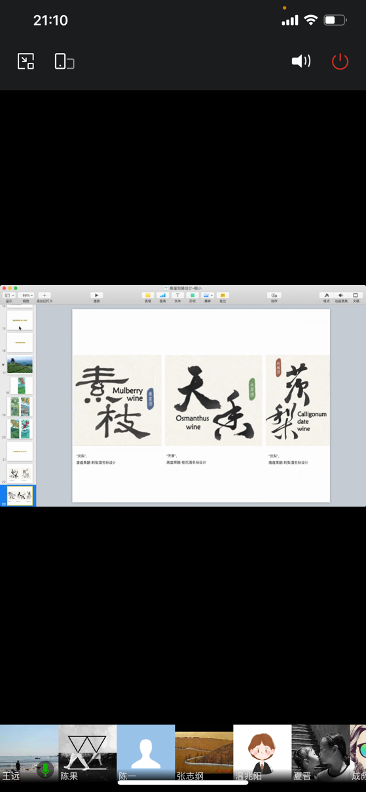Click the Keynote Text box icon

point(177,295)
